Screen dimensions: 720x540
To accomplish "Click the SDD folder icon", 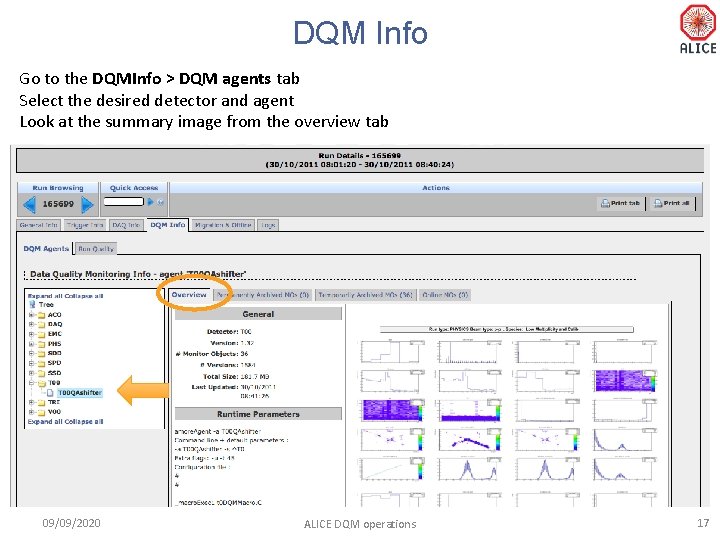I will (41, 354).
